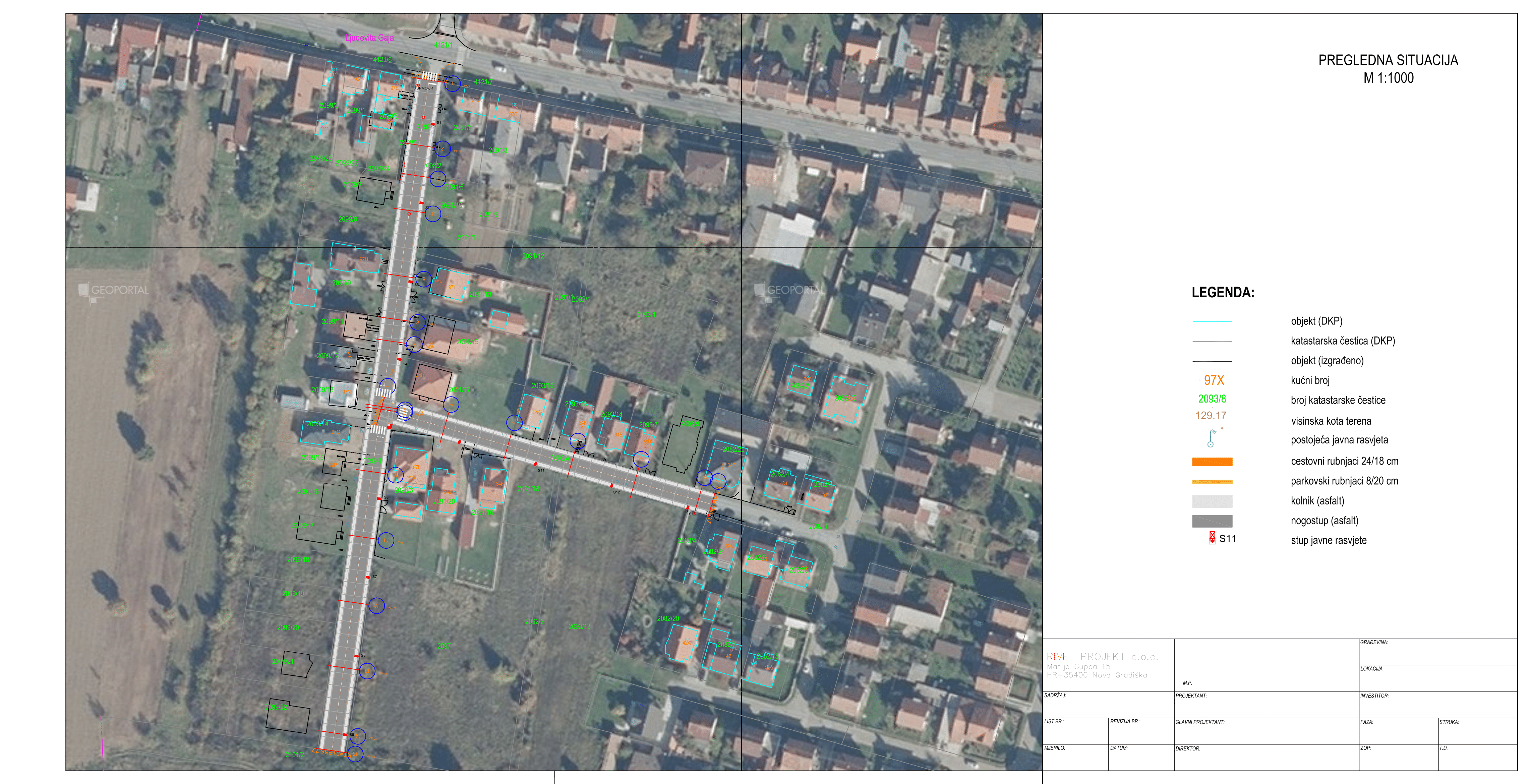Click the right GEOPORTAL watermark logo
The width and height of the screenshot is (1531, 784).
click(790, 291)
